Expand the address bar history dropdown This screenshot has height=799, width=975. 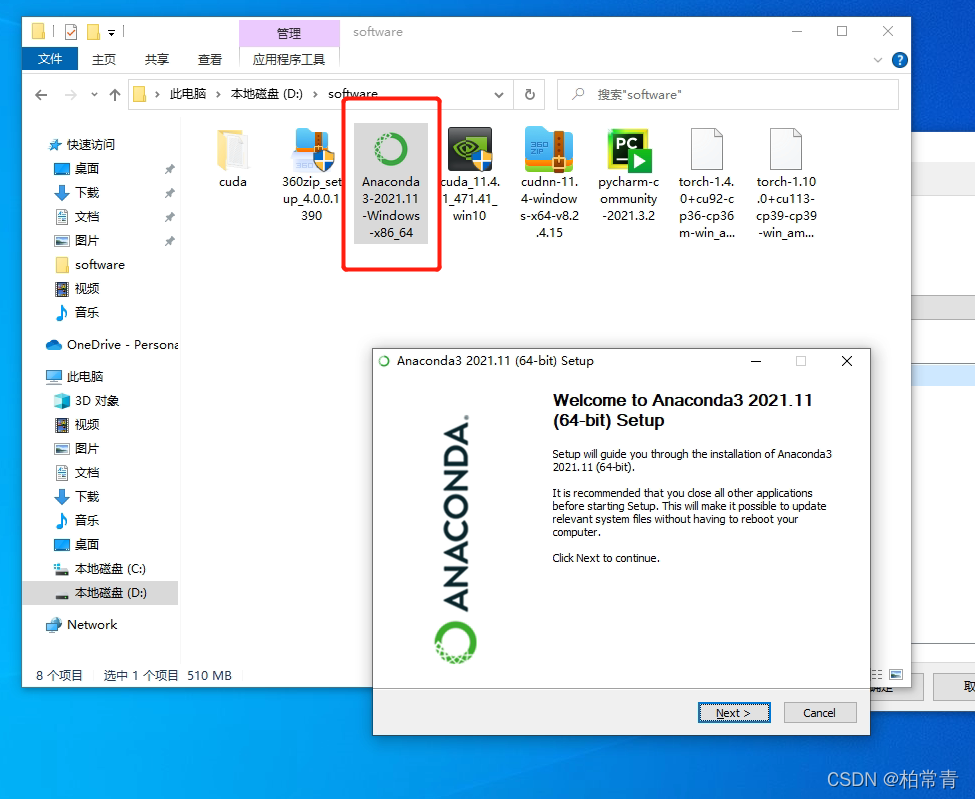pyautogui.click(x=499, y=95)
